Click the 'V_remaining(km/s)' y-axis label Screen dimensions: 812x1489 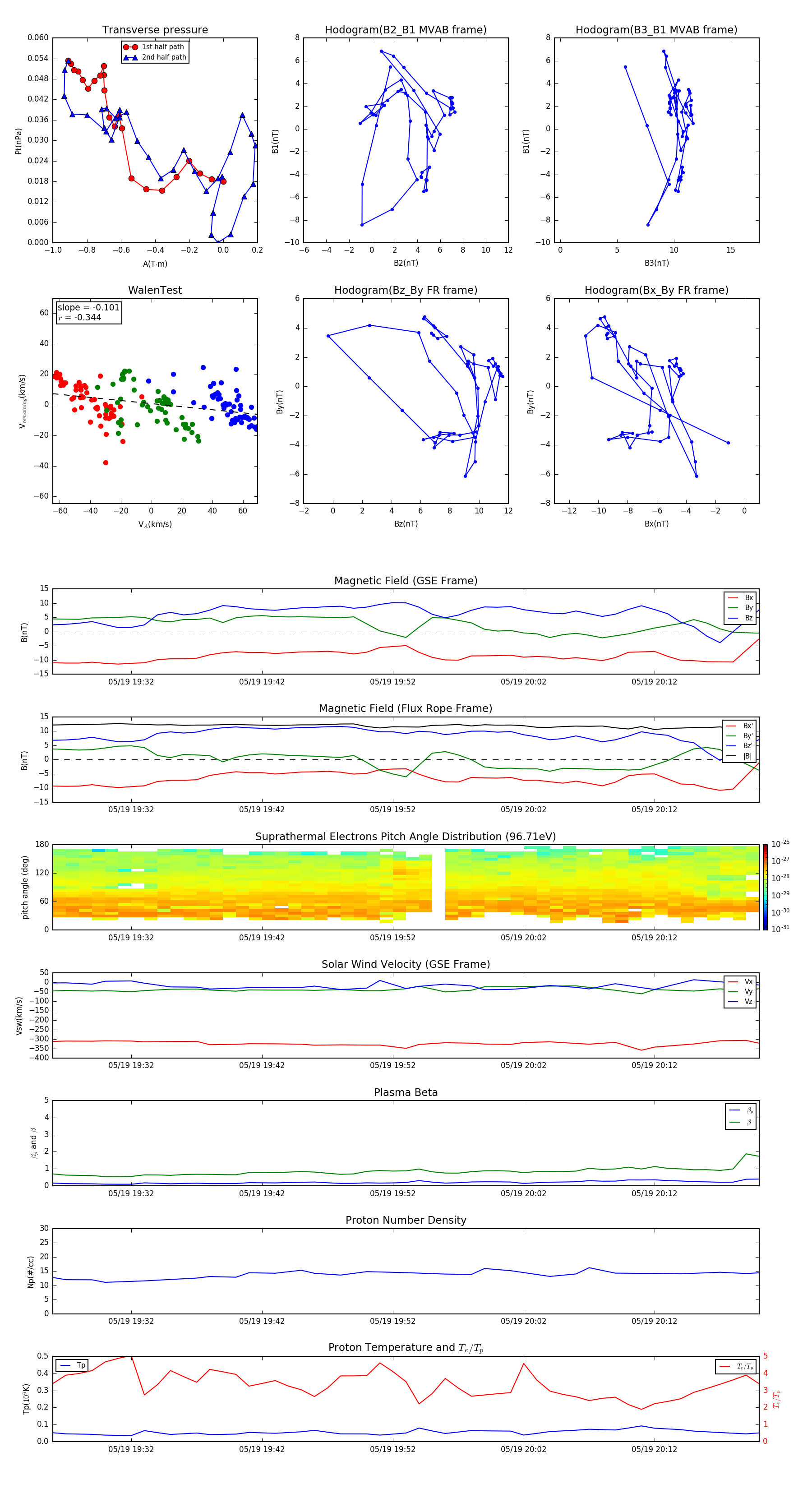click(x=23, y=401)
